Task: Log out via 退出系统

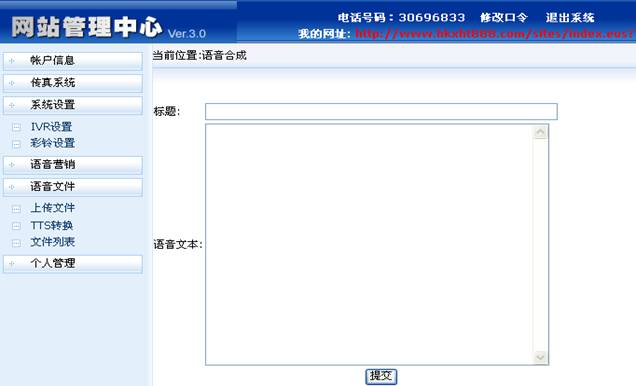Action: pyautogui.click(x=569, y=17)
